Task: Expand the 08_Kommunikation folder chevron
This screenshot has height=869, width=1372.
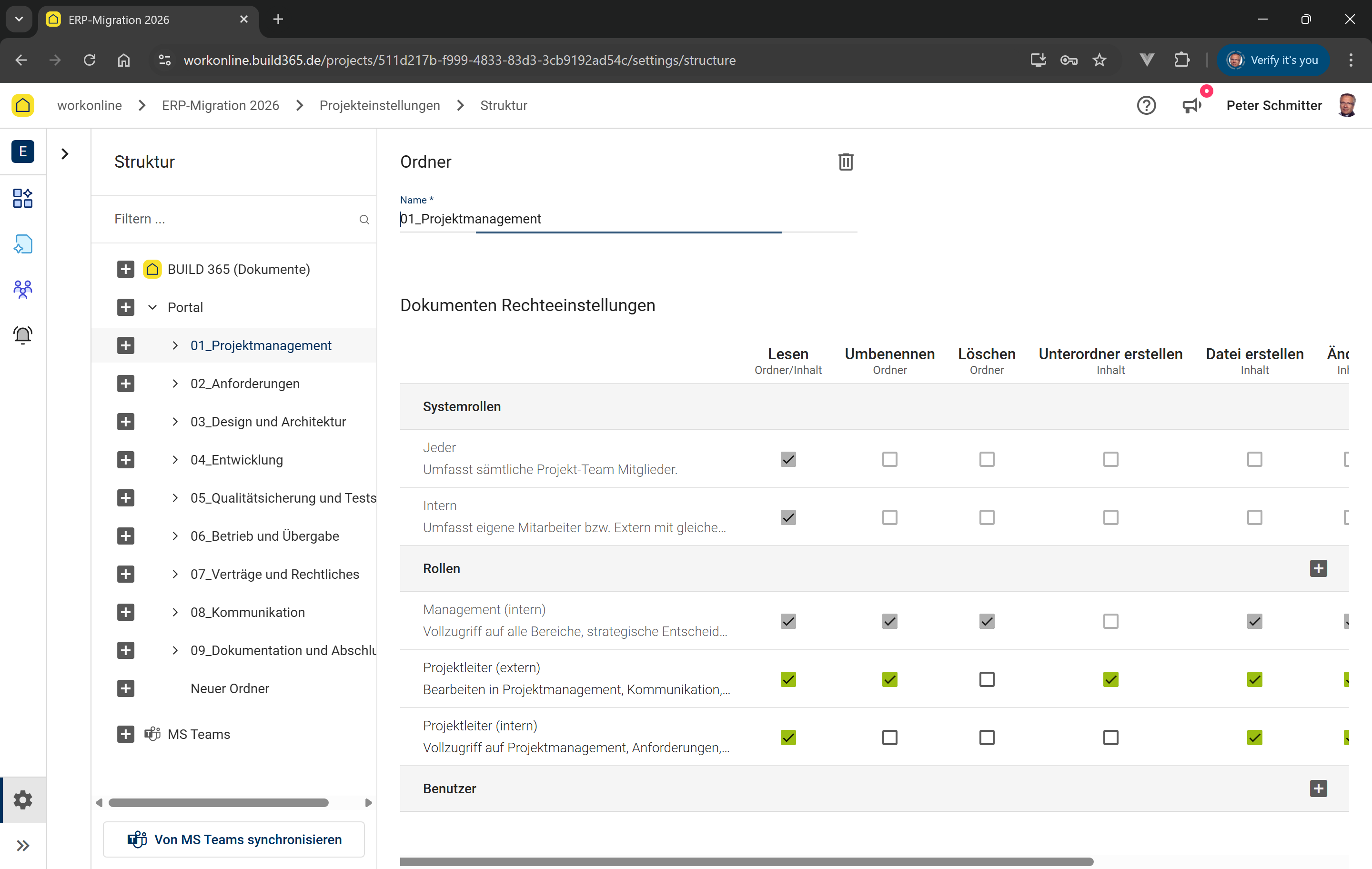Action: (175, 612)
